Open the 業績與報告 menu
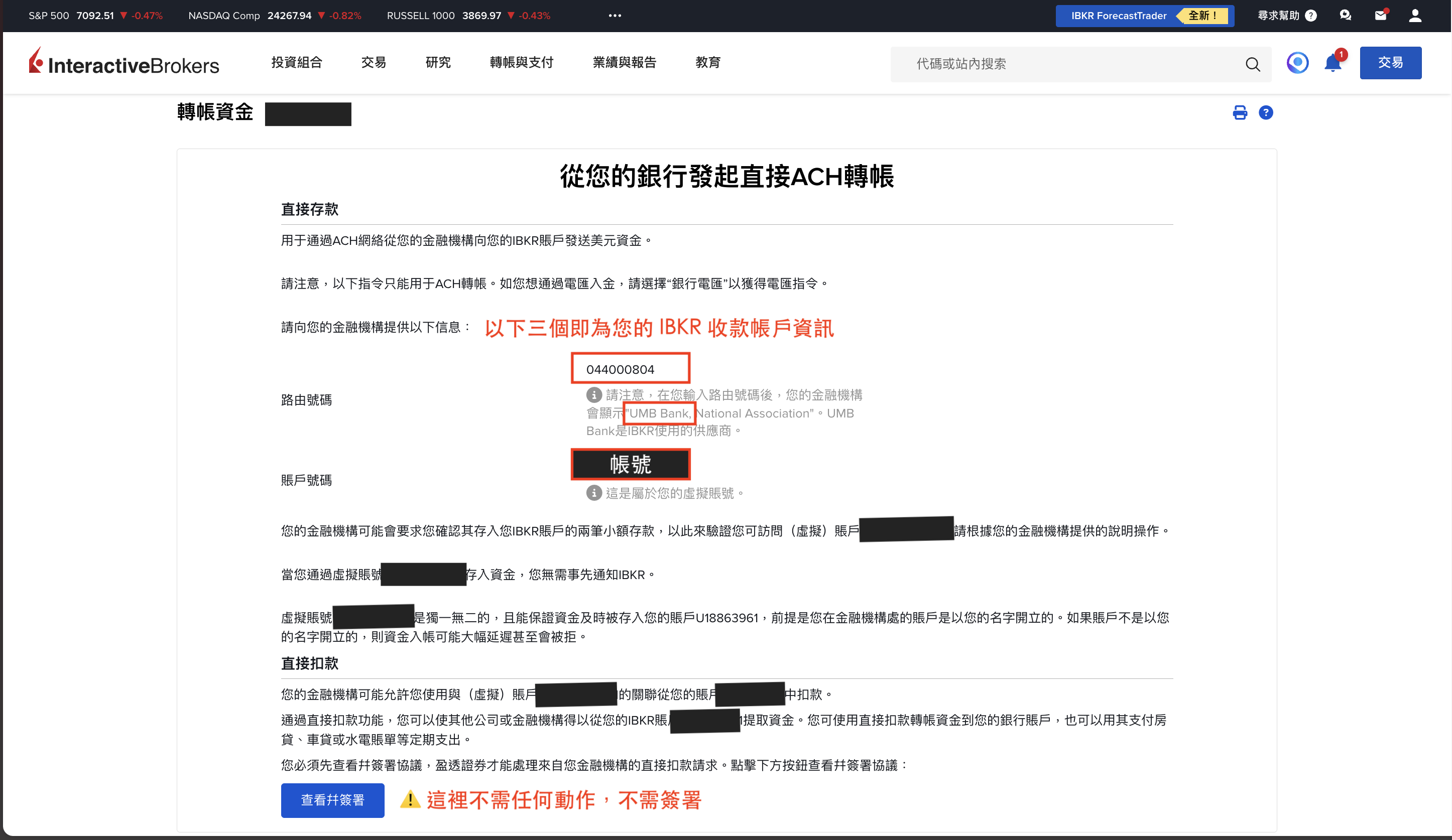Image resolution: width=1452 pixels, height=840 pixels. pyautogui.click(x=624, y=62)
